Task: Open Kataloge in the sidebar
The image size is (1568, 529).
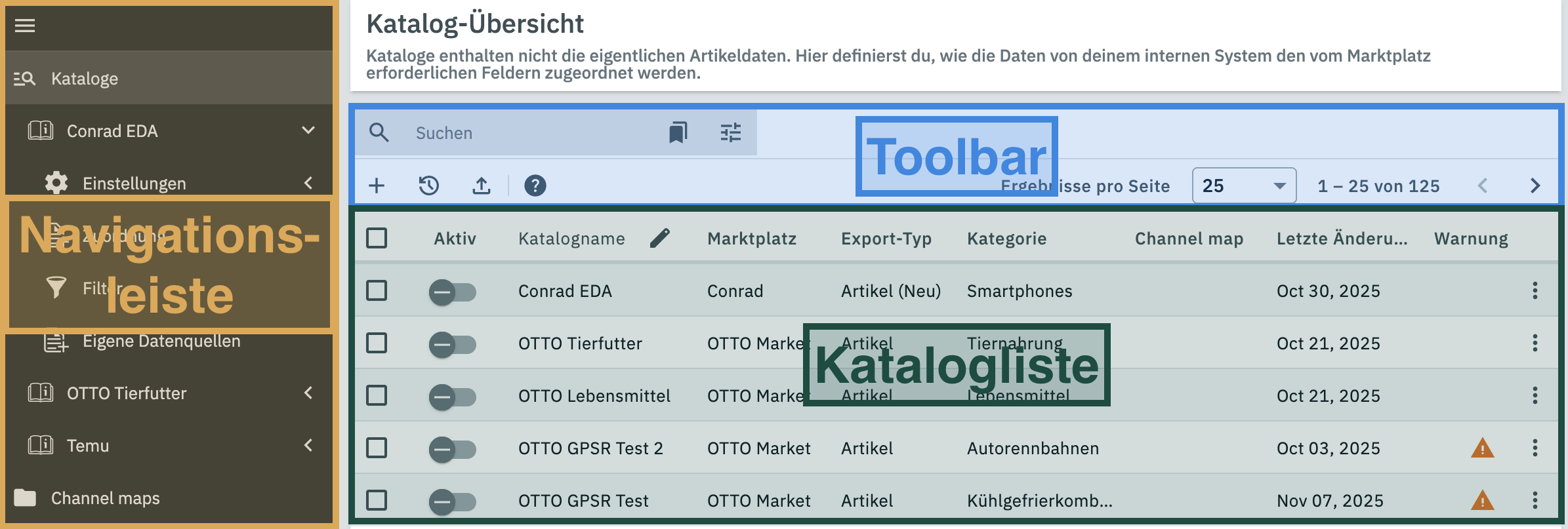Action: 169,78
